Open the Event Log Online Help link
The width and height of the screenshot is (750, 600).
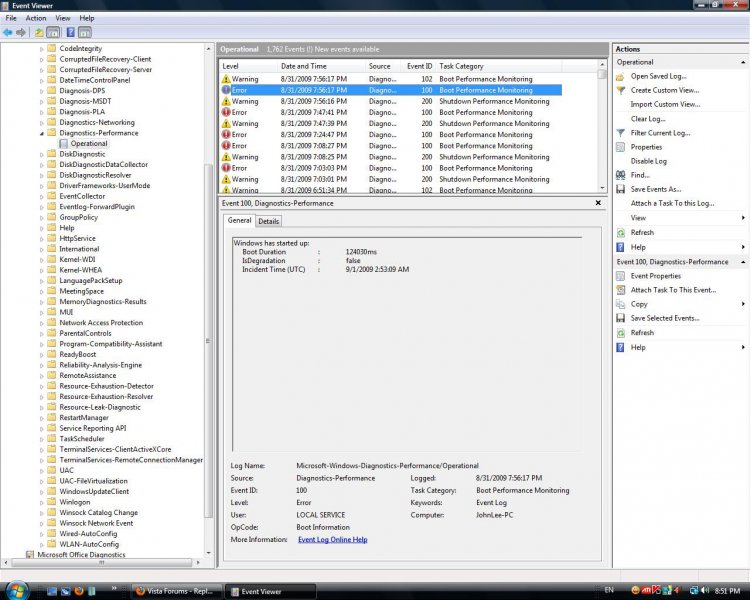(x=332, y=539)
